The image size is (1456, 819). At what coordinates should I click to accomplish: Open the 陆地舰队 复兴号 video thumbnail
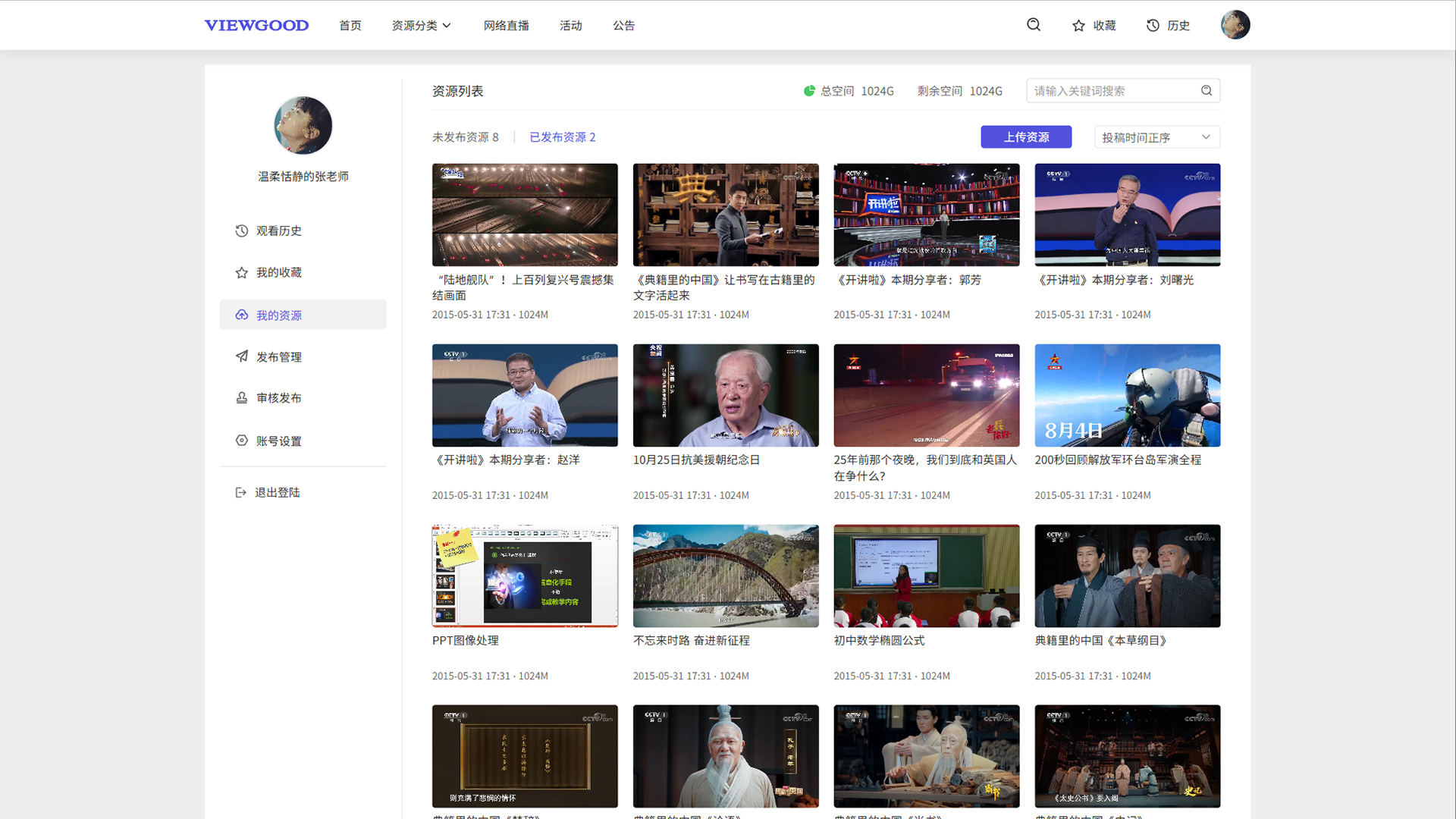525,215
